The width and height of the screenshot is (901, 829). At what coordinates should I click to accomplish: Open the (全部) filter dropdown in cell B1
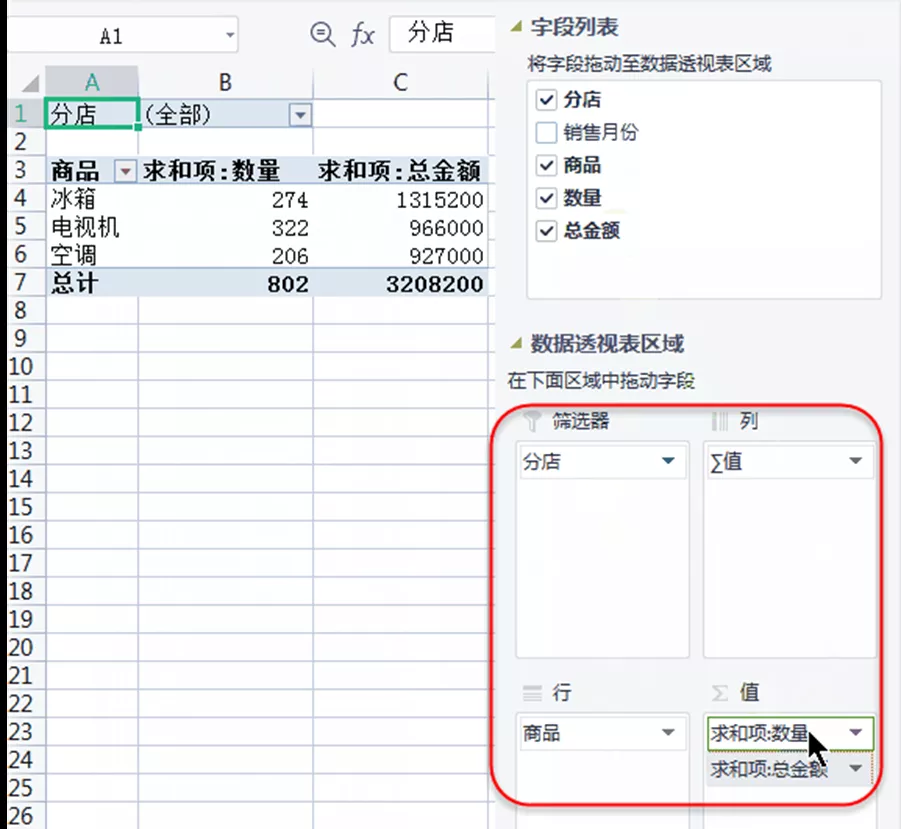click(300, 115)
